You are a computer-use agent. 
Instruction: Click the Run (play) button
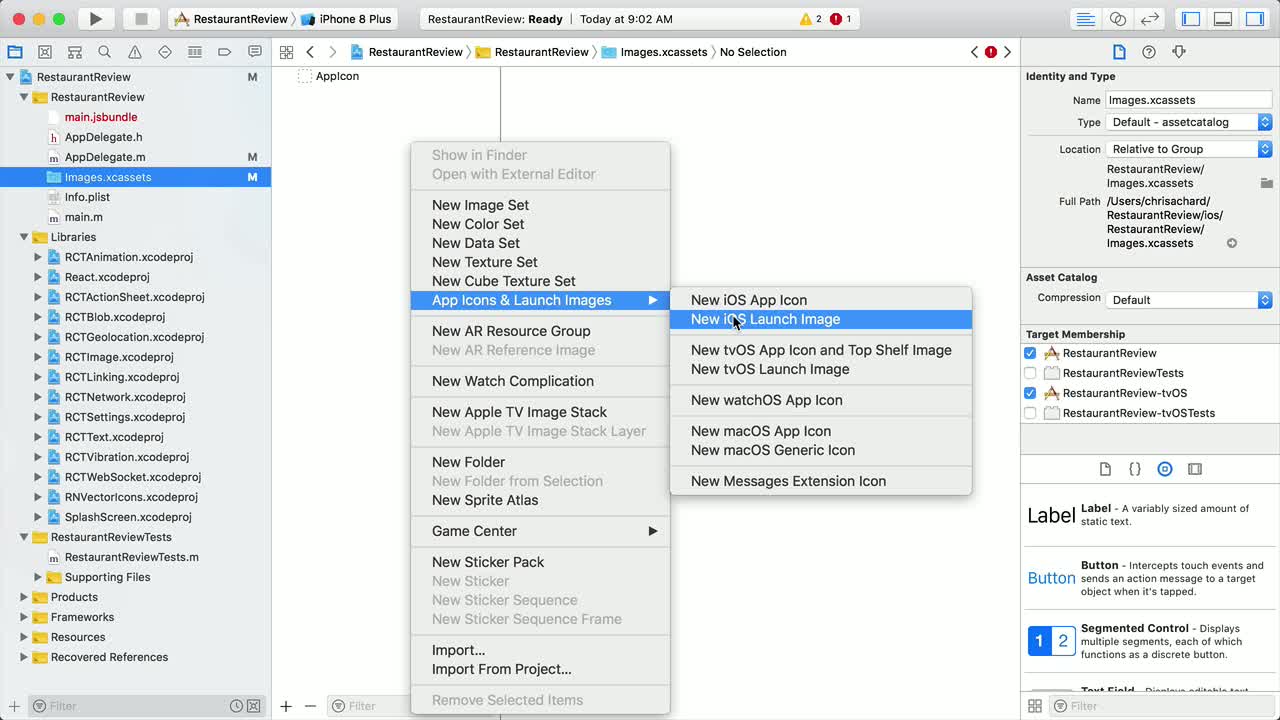(96, 19)
